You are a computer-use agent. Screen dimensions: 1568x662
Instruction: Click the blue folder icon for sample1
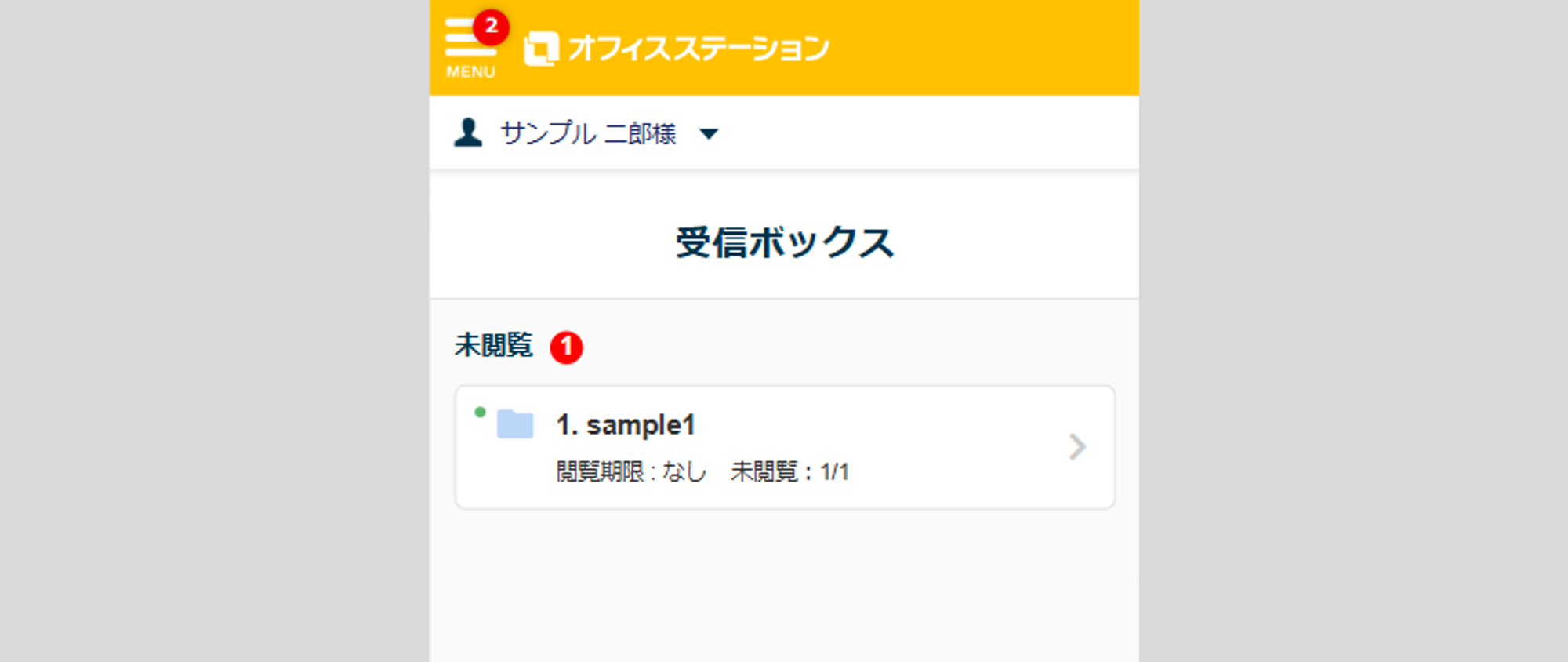515,424
